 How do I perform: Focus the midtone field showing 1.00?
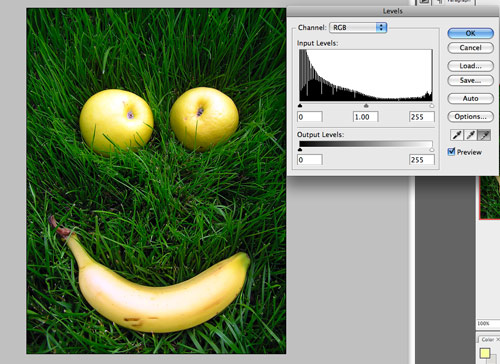[366, 117]
